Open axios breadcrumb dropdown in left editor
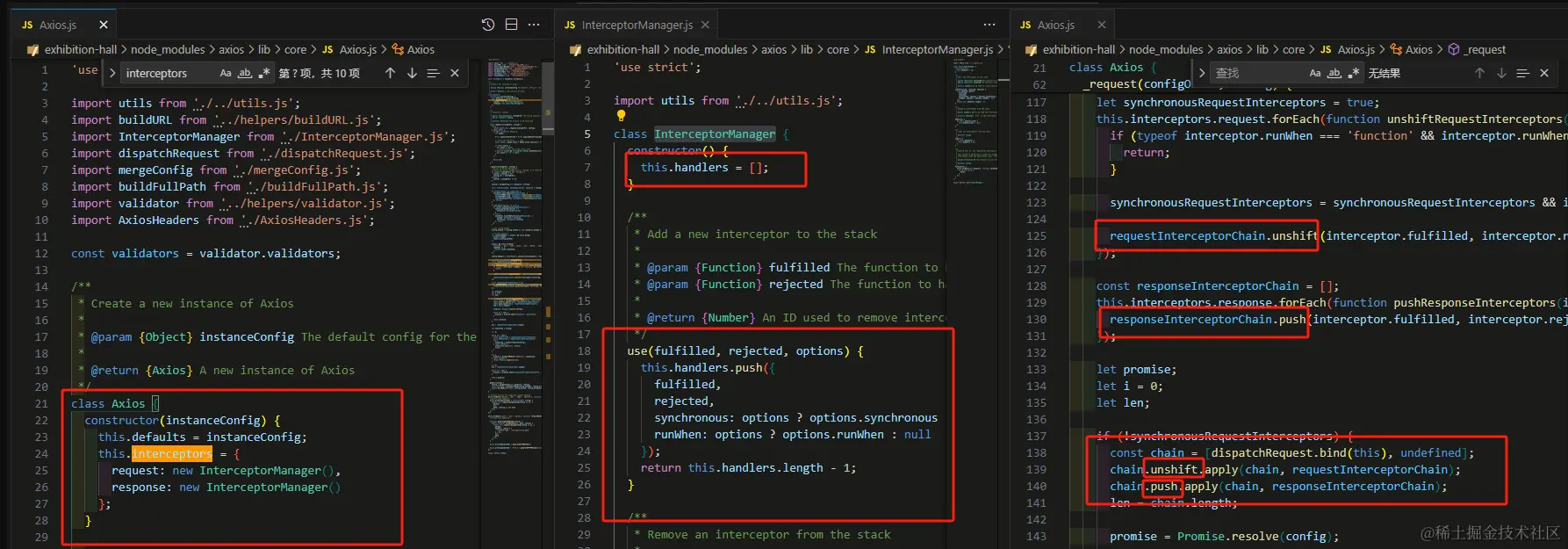This screenshot has height=549, width=1568. pyautogui.click(x=232, y=49)
